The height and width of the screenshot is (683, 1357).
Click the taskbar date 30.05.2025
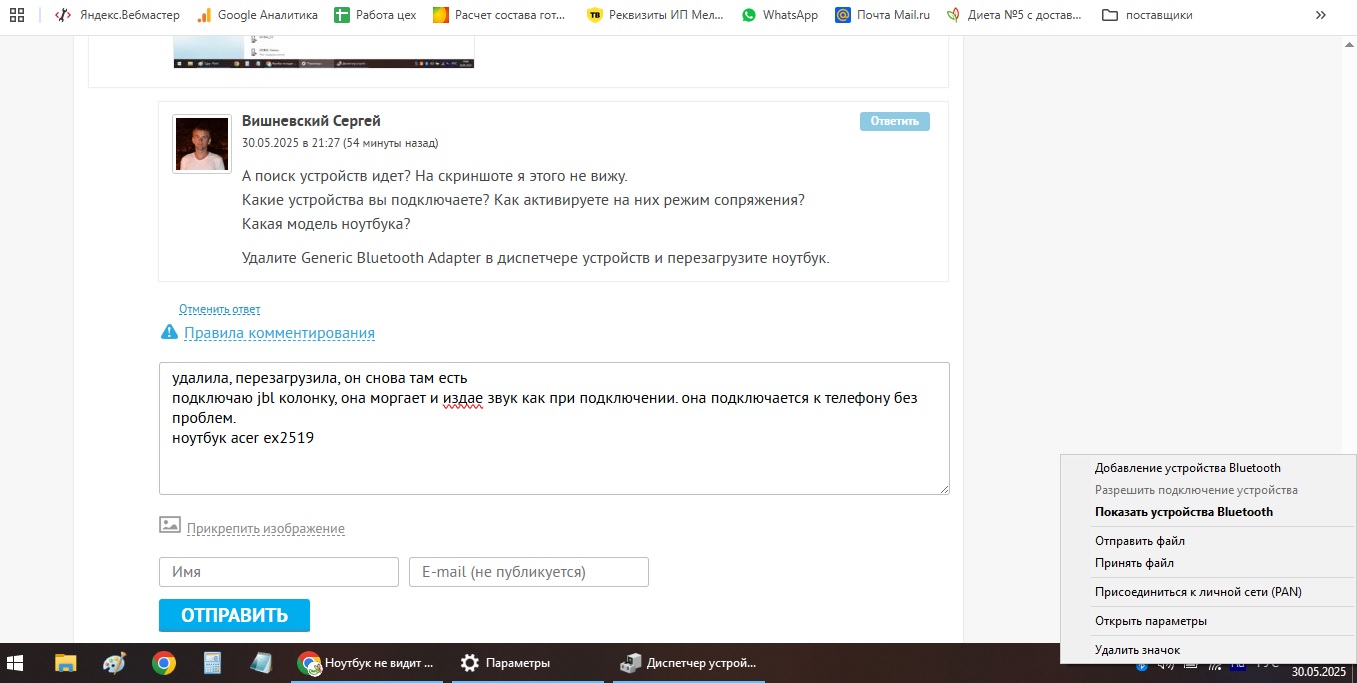[x=1319, y=672]
